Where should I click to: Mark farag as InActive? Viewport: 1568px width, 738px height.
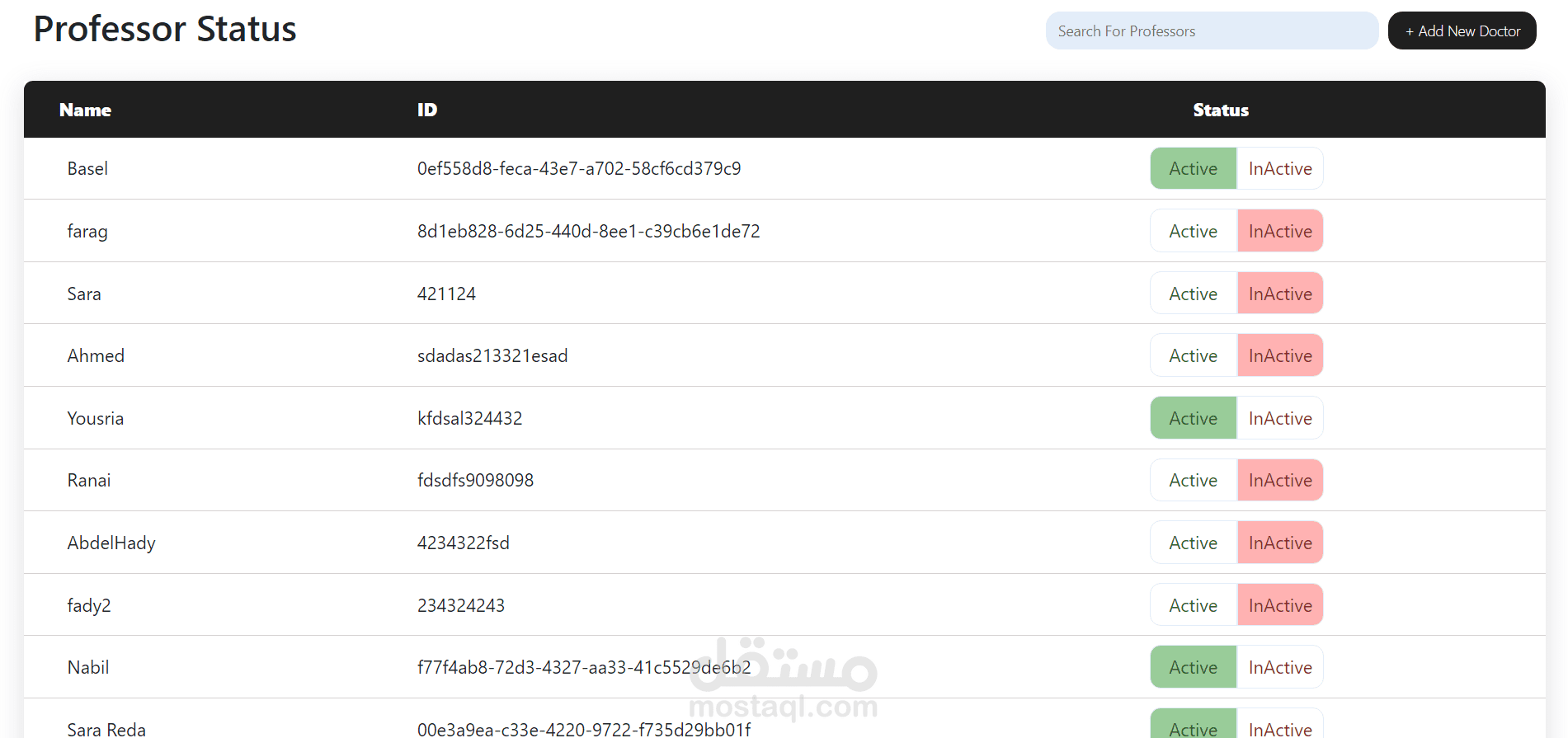coord(1280,231)
